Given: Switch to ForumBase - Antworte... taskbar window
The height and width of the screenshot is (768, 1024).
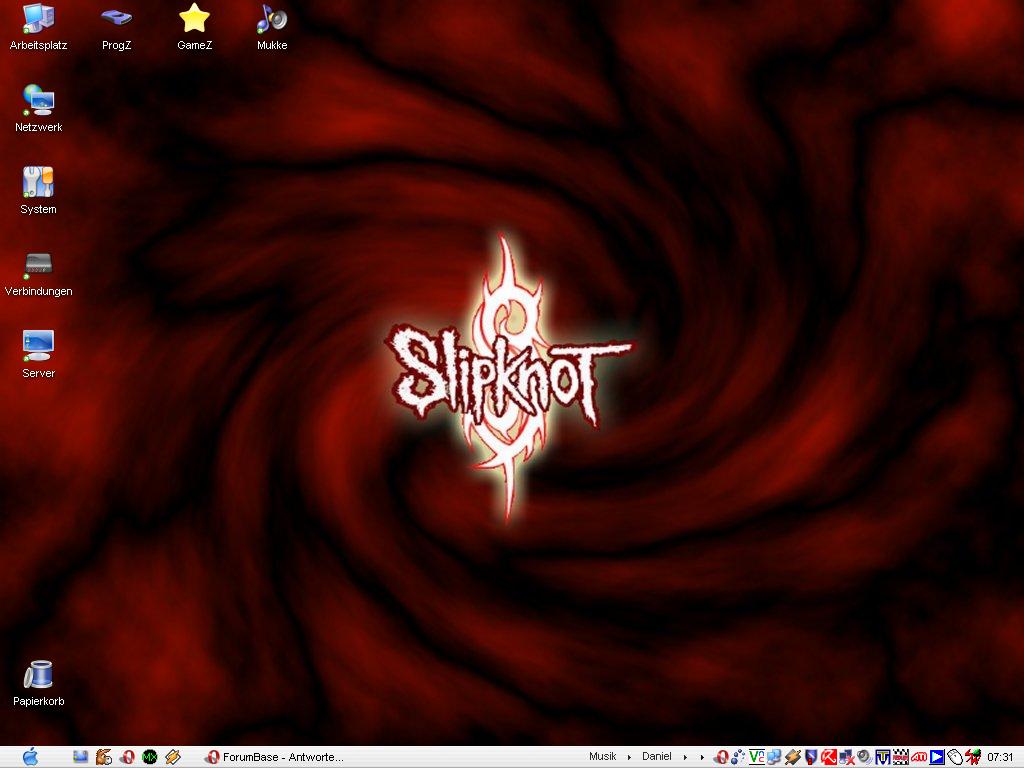Looking at the screenshot, I should click(x=274, y=757).
